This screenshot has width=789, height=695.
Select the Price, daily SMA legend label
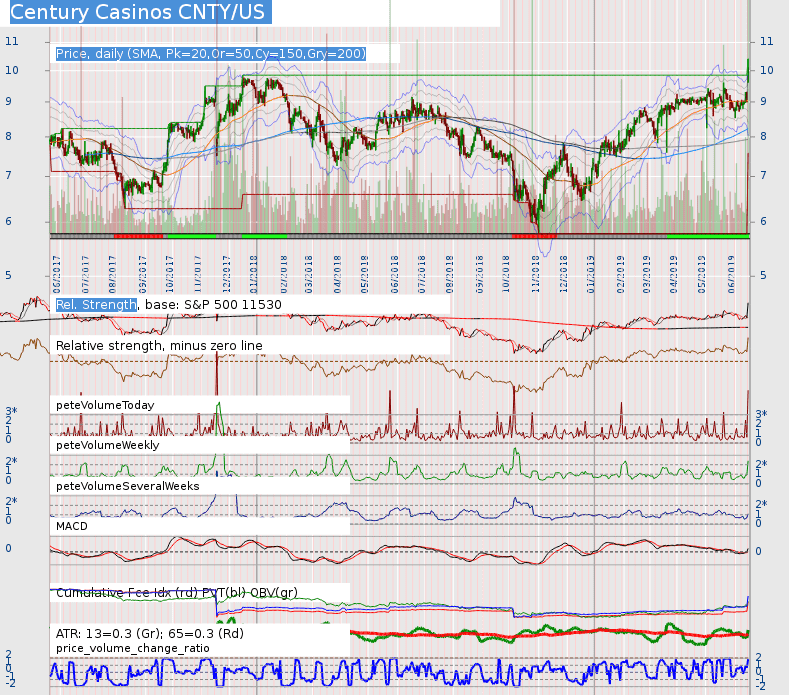coord(211,54)
